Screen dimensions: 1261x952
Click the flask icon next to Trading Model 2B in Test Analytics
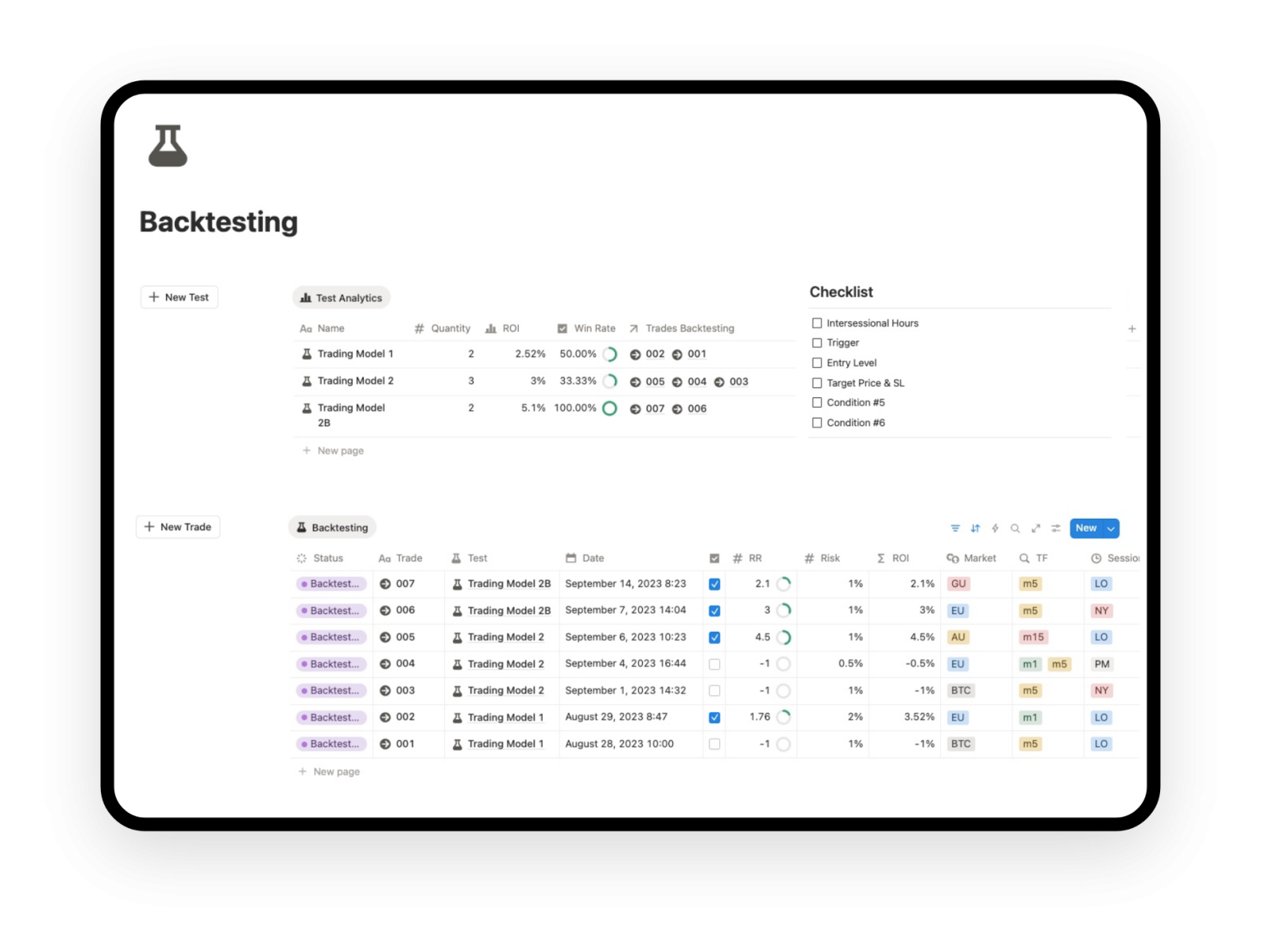pyautogui.click(x=306, y=408)
